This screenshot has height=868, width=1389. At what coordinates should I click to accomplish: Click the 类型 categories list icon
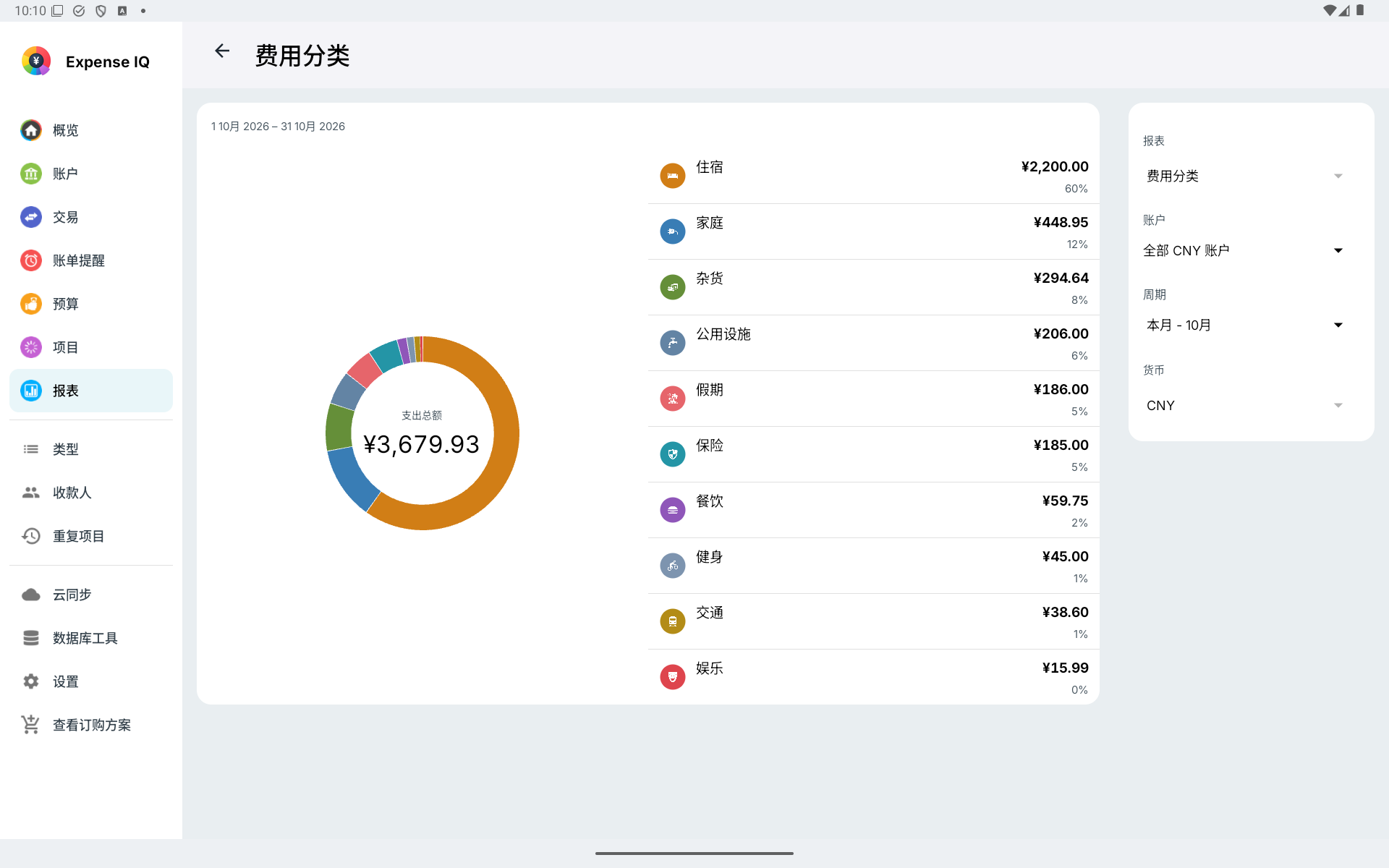pos(31,449)
